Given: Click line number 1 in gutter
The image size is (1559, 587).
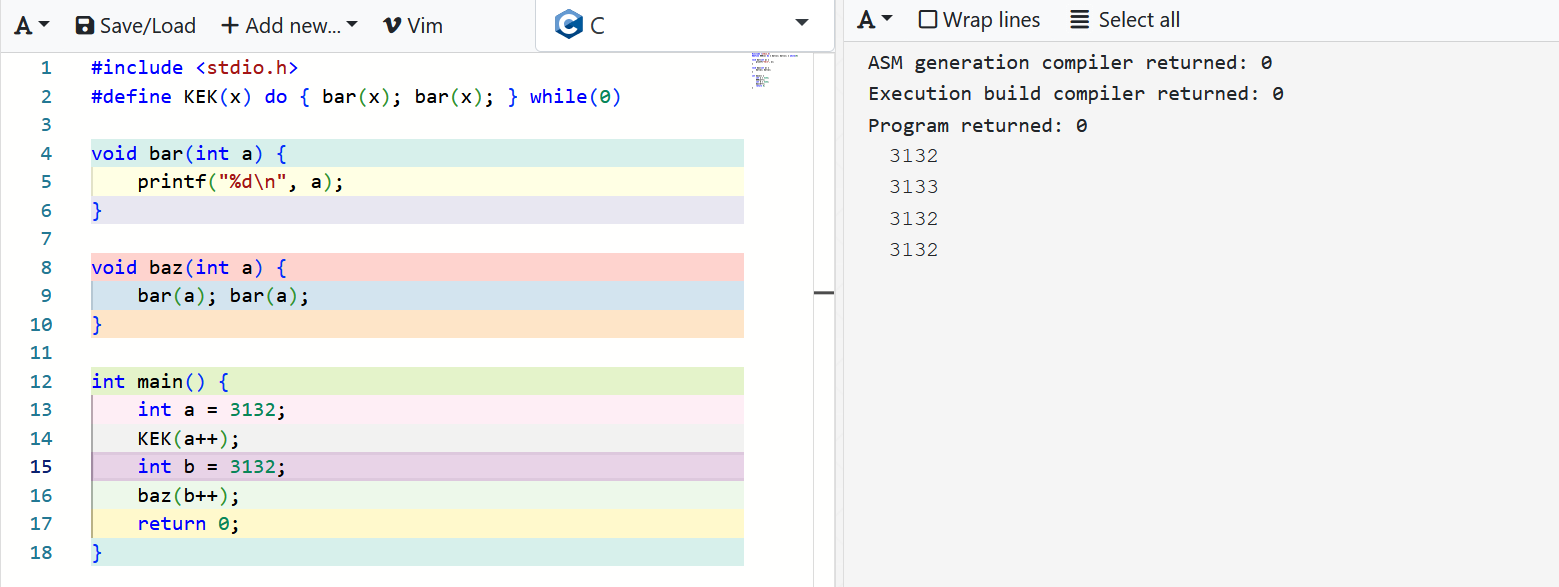Looking at the screenshot, I should point(45,68).
